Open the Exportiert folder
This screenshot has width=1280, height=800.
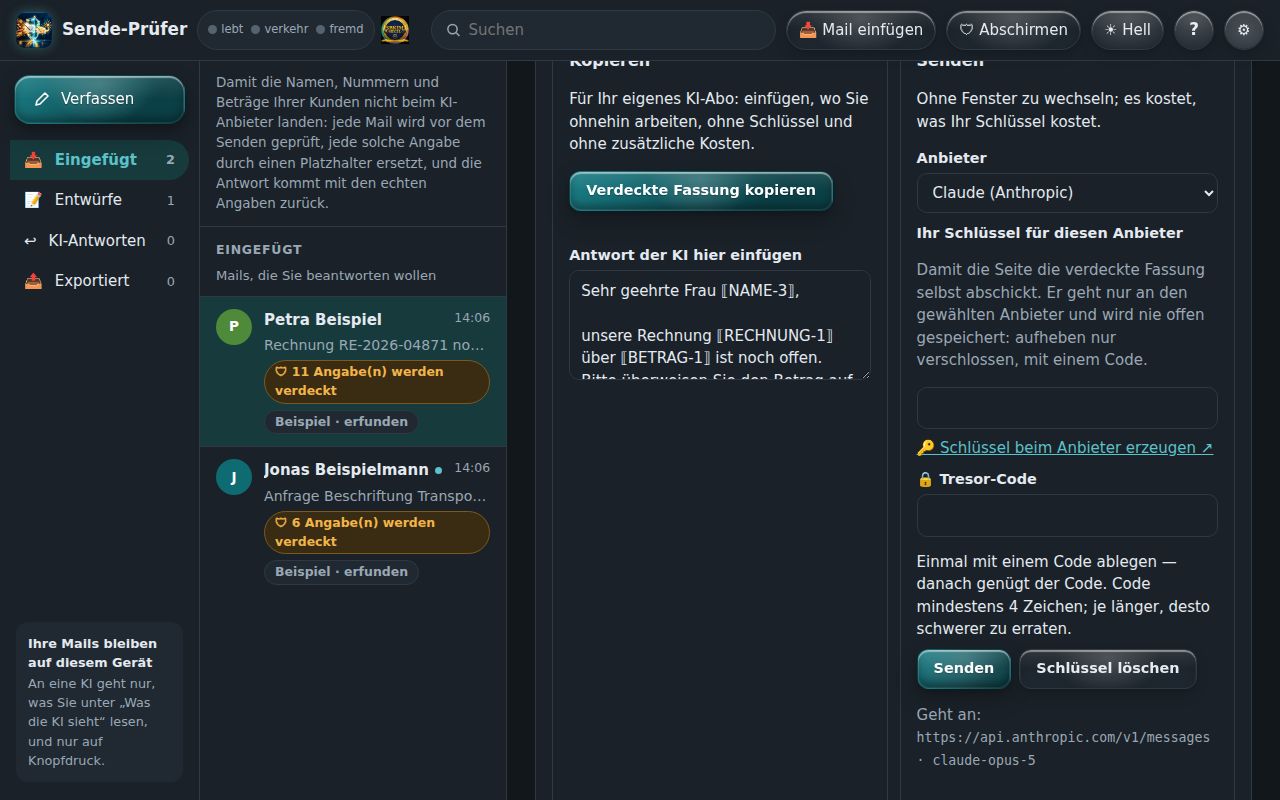tap(99, 281)
